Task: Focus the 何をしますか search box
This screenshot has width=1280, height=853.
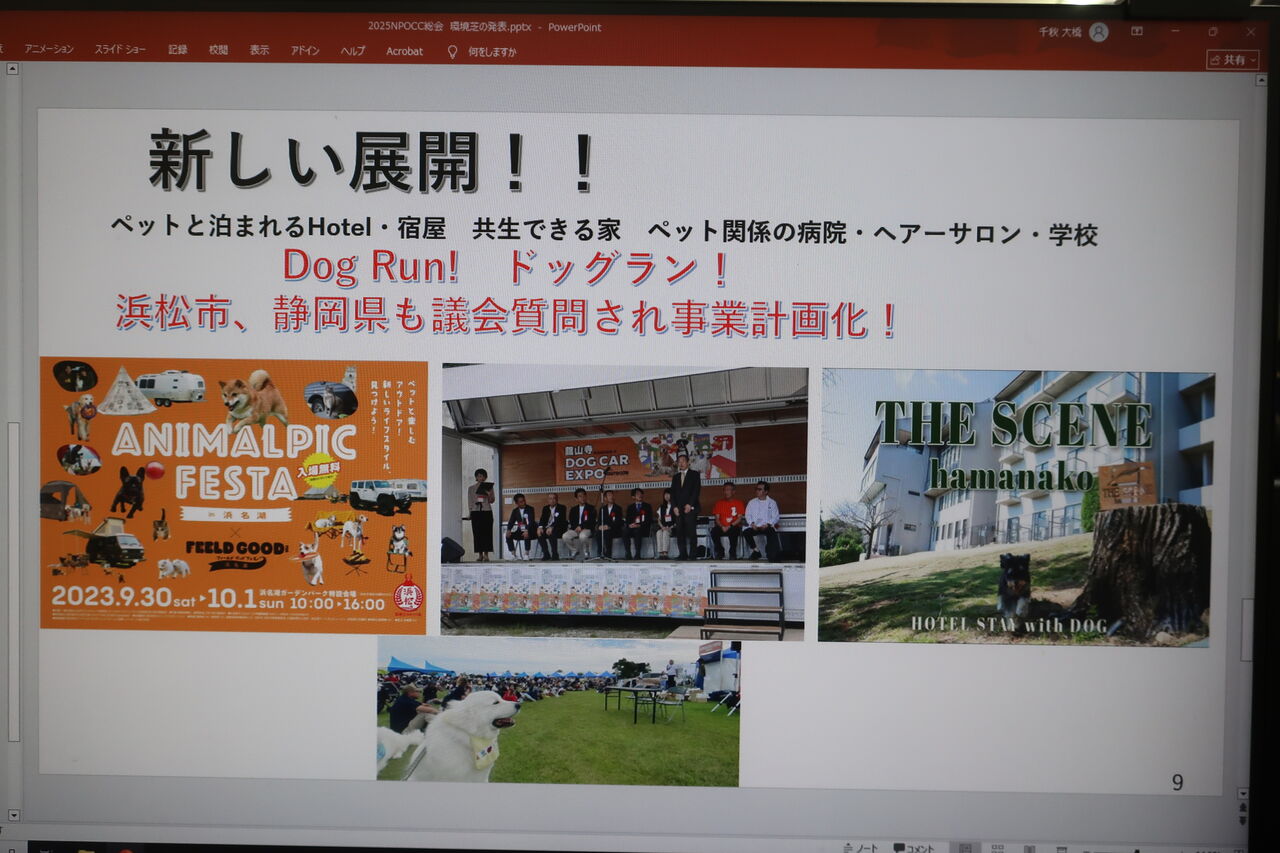Action: click(492, 52)
